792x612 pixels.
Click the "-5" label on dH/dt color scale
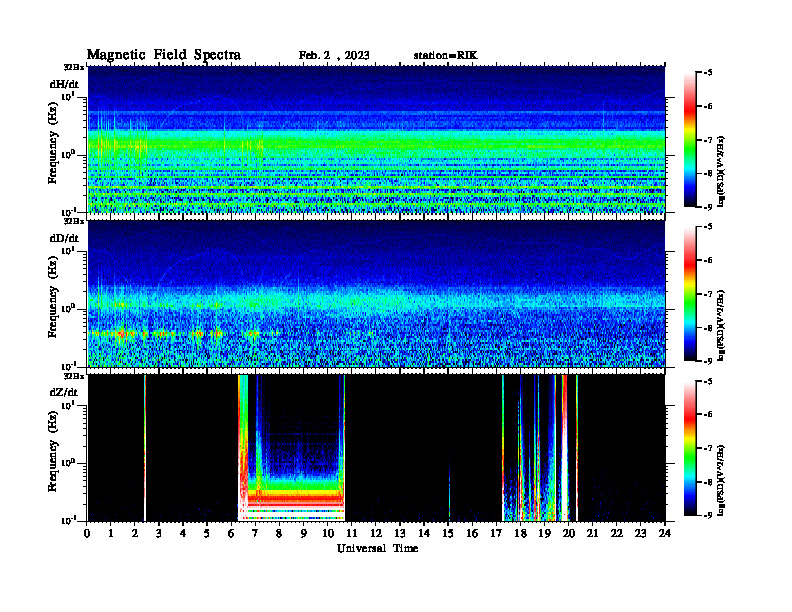[708, 73]
